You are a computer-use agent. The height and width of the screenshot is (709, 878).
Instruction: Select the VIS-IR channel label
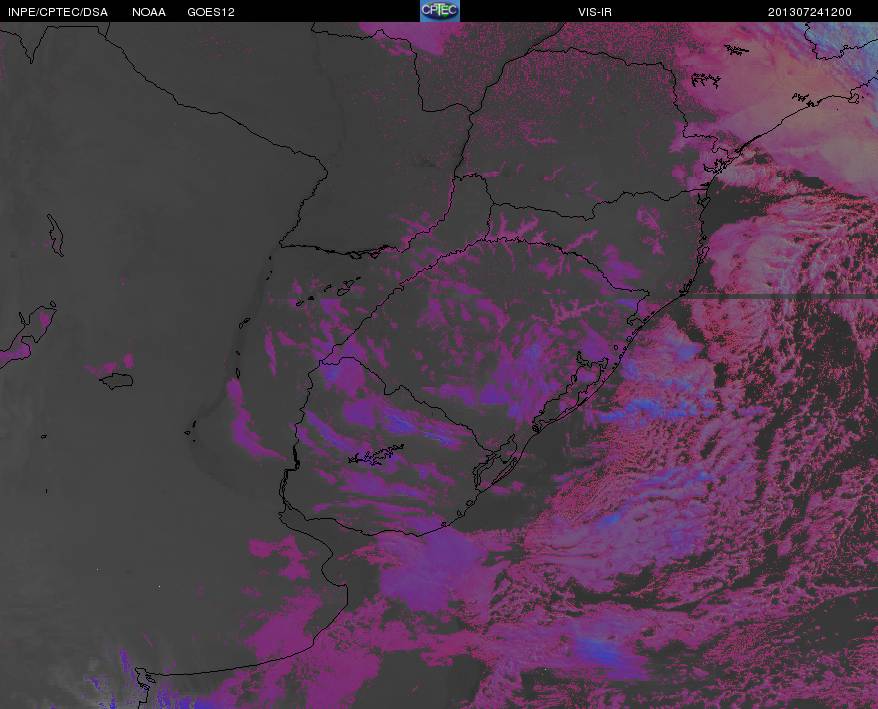[x=595, y=12]
